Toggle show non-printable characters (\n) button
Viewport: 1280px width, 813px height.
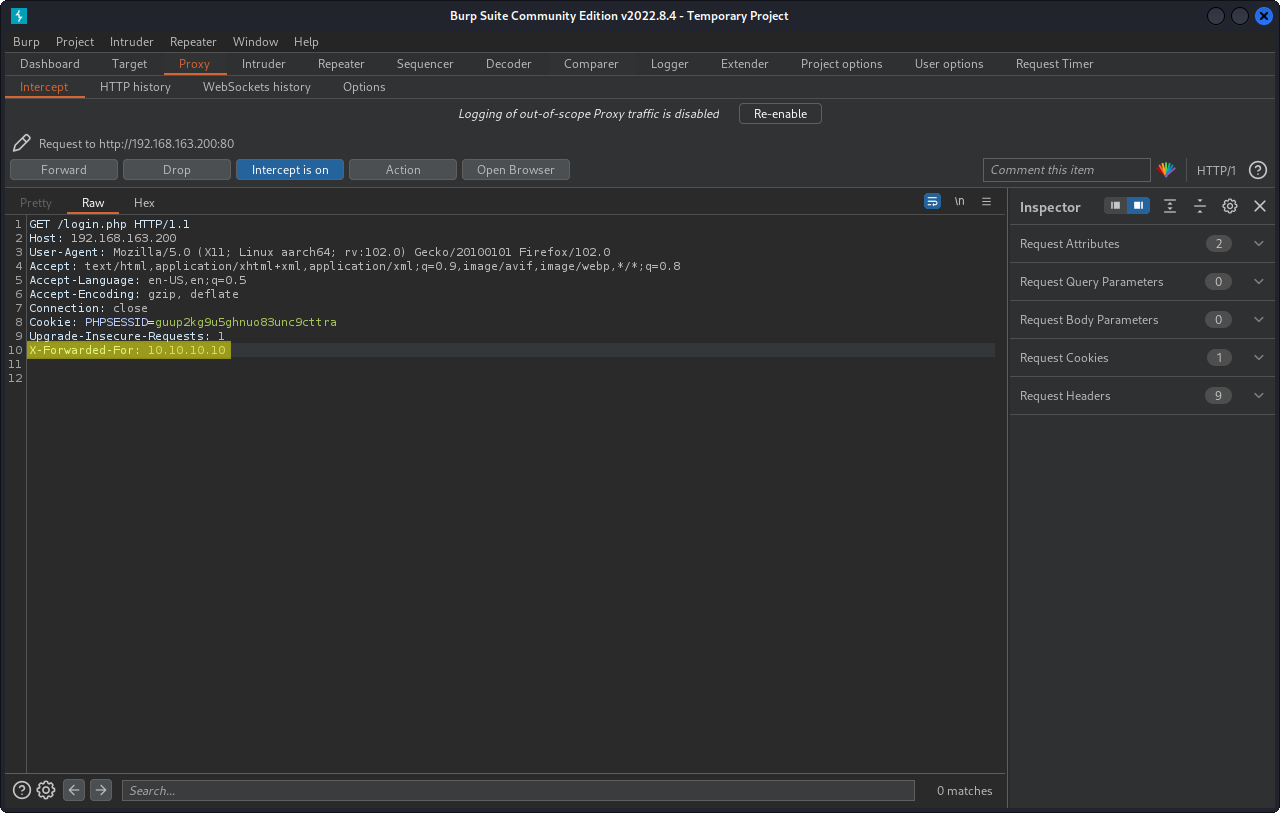(959, 201)
